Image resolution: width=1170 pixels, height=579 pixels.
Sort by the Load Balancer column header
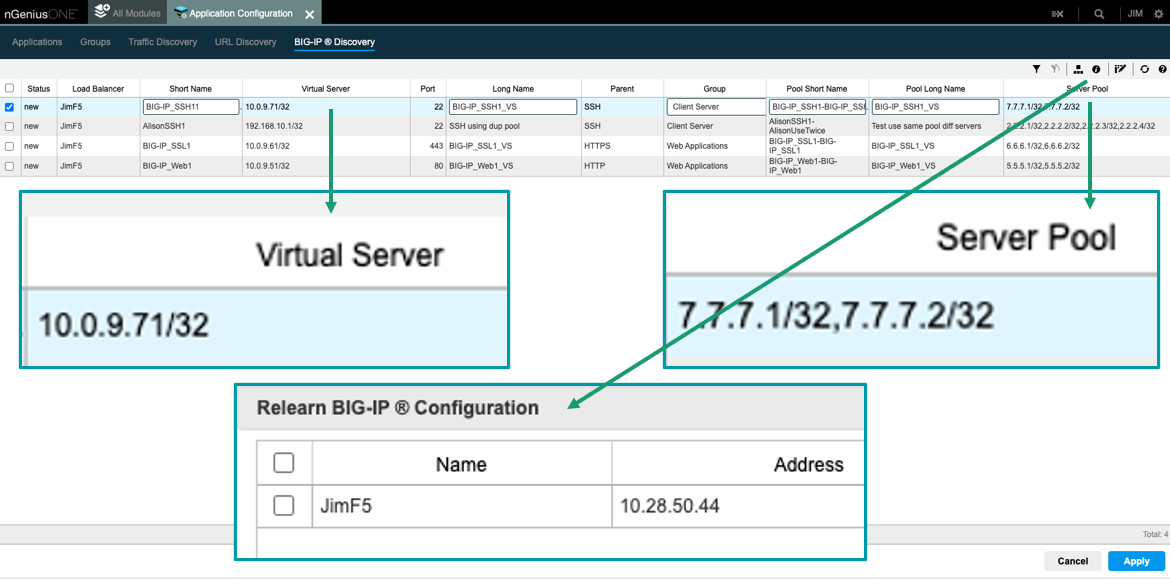(x=98, y=88)
